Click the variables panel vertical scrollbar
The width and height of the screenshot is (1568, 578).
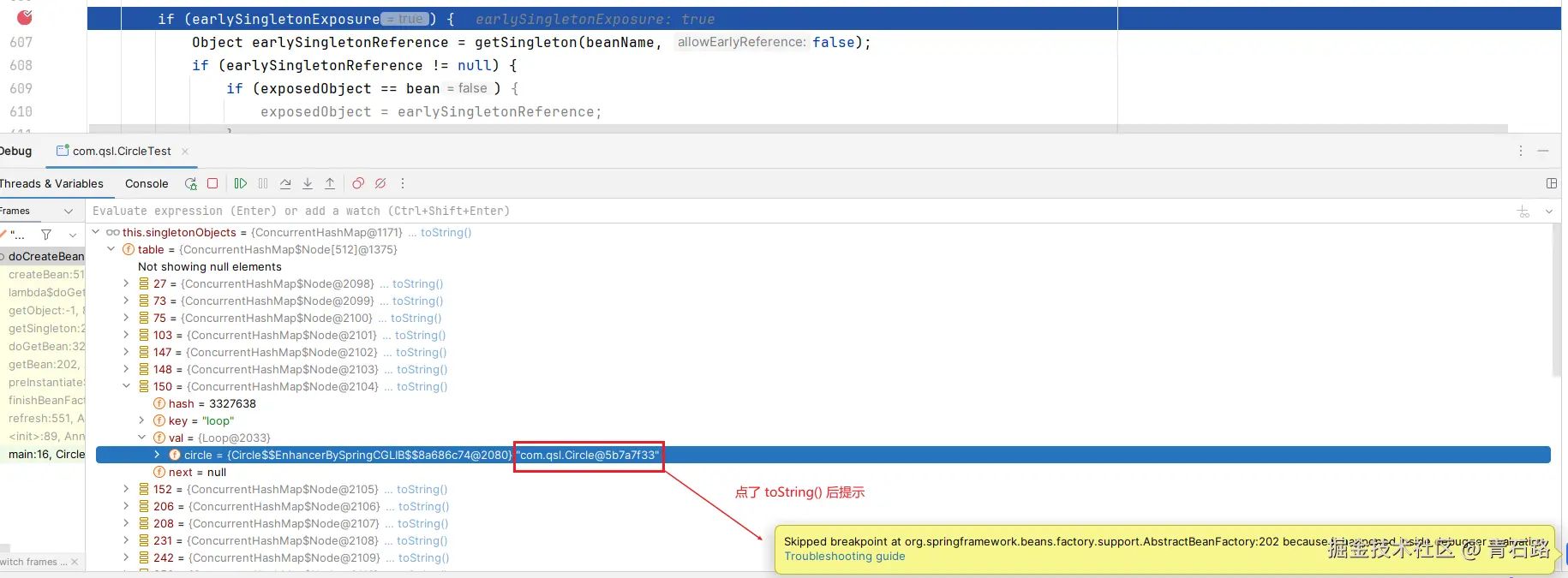(1556, 301)
